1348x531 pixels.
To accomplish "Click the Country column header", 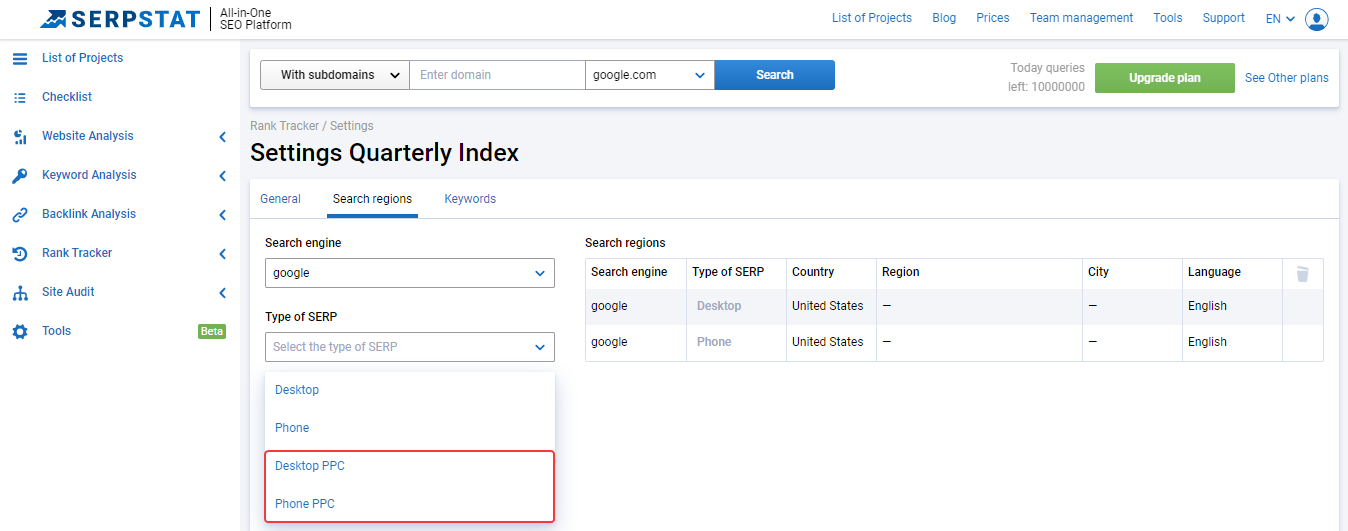I will pyautogui.click(x=813, y=272).
